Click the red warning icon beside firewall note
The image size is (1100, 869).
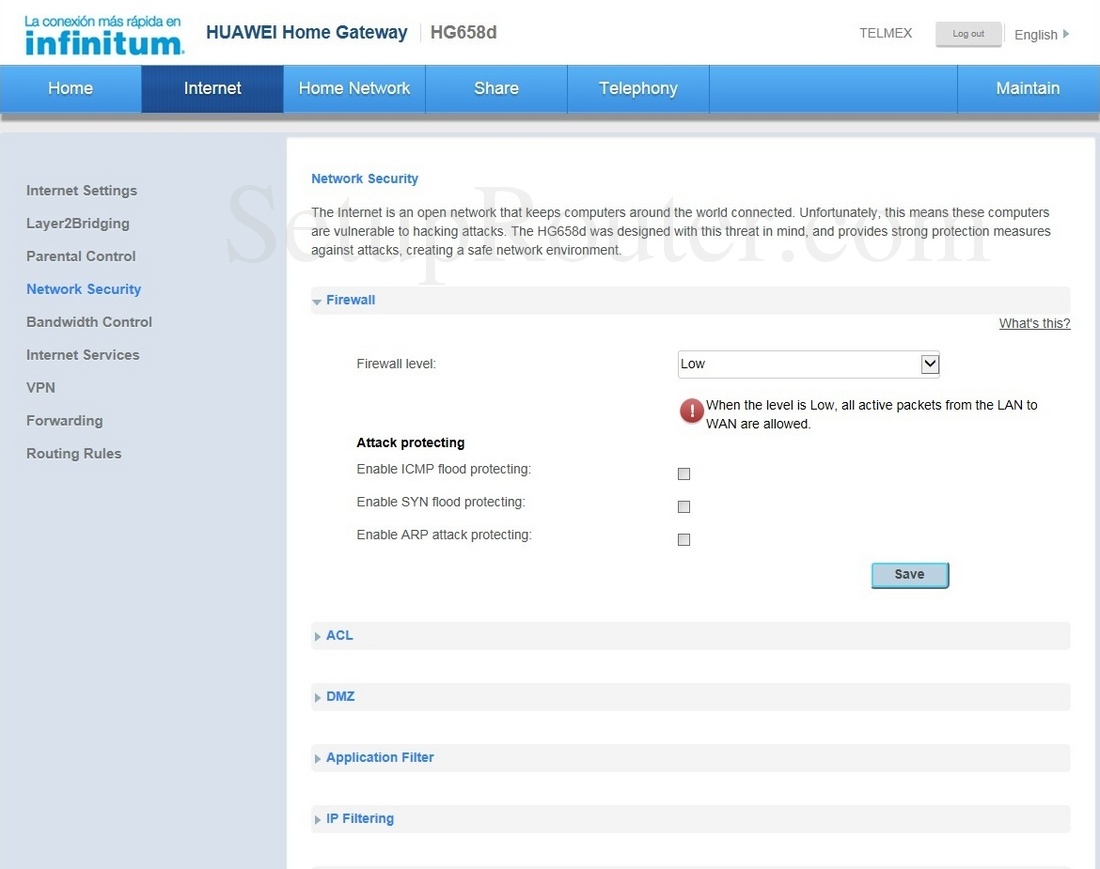(x=691, y=410)
